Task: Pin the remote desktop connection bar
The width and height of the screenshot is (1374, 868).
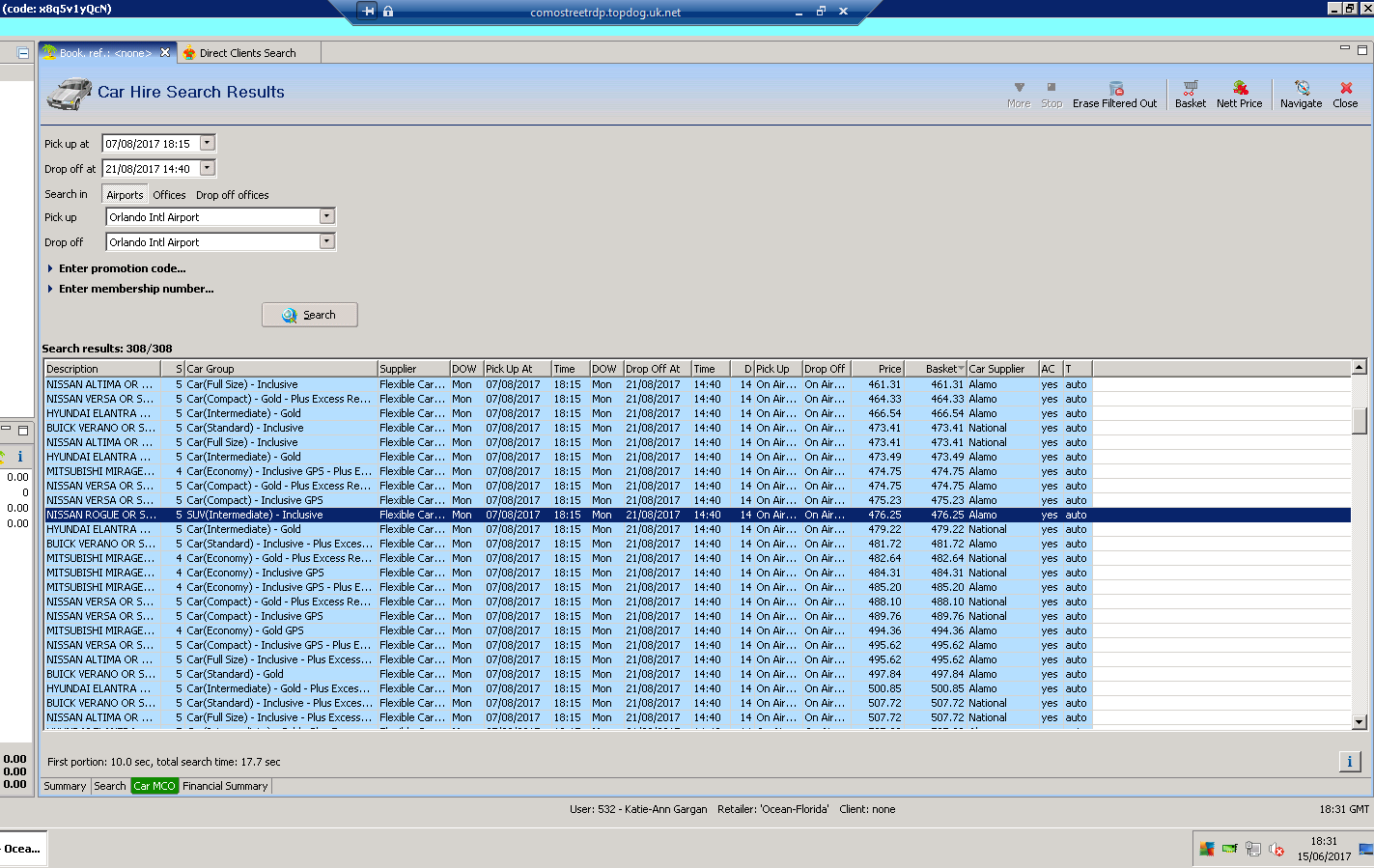Action: [368, 12]
